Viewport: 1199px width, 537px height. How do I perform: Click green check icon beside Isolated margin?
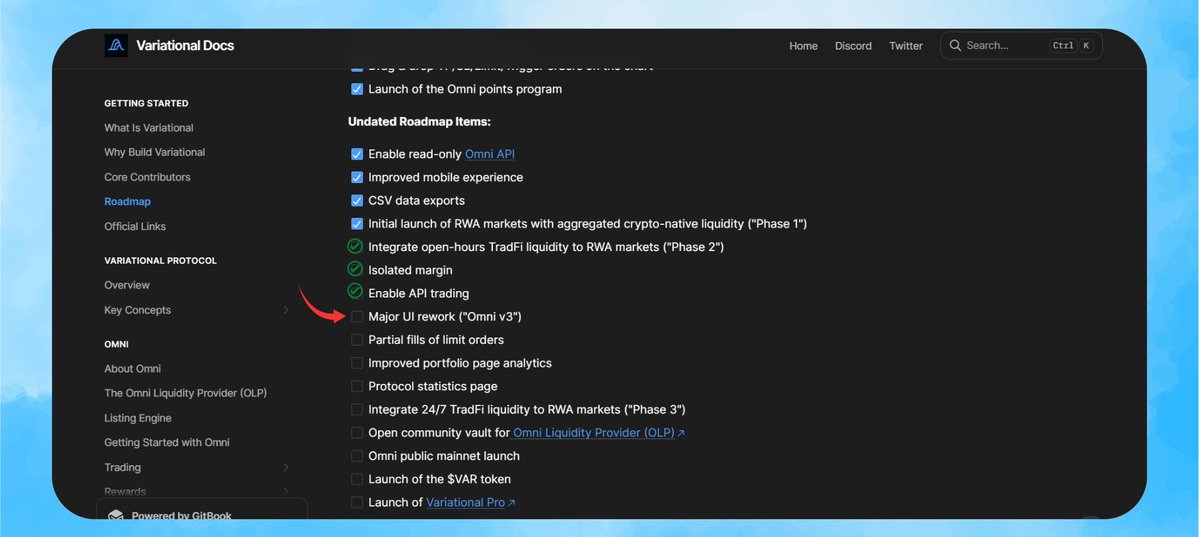coord(355,269)
